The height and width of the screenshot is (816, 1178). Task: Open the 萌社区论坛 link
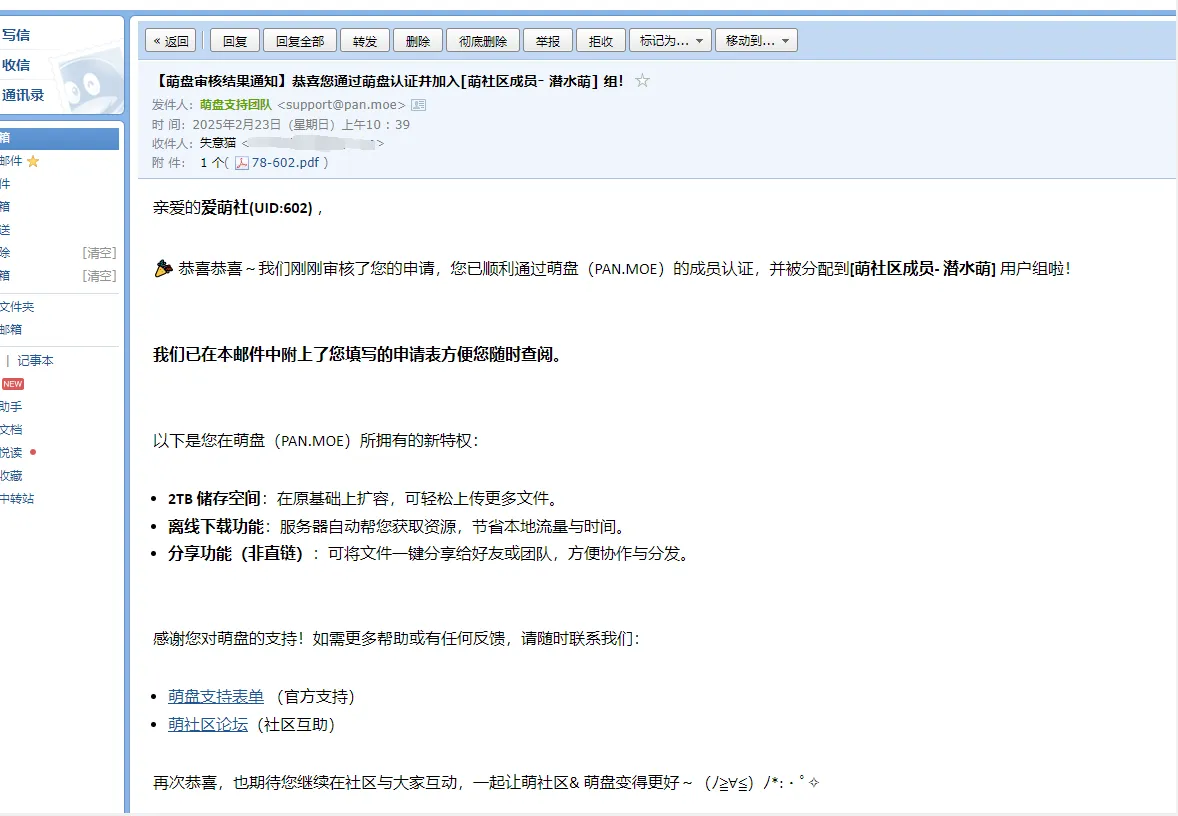208,725
